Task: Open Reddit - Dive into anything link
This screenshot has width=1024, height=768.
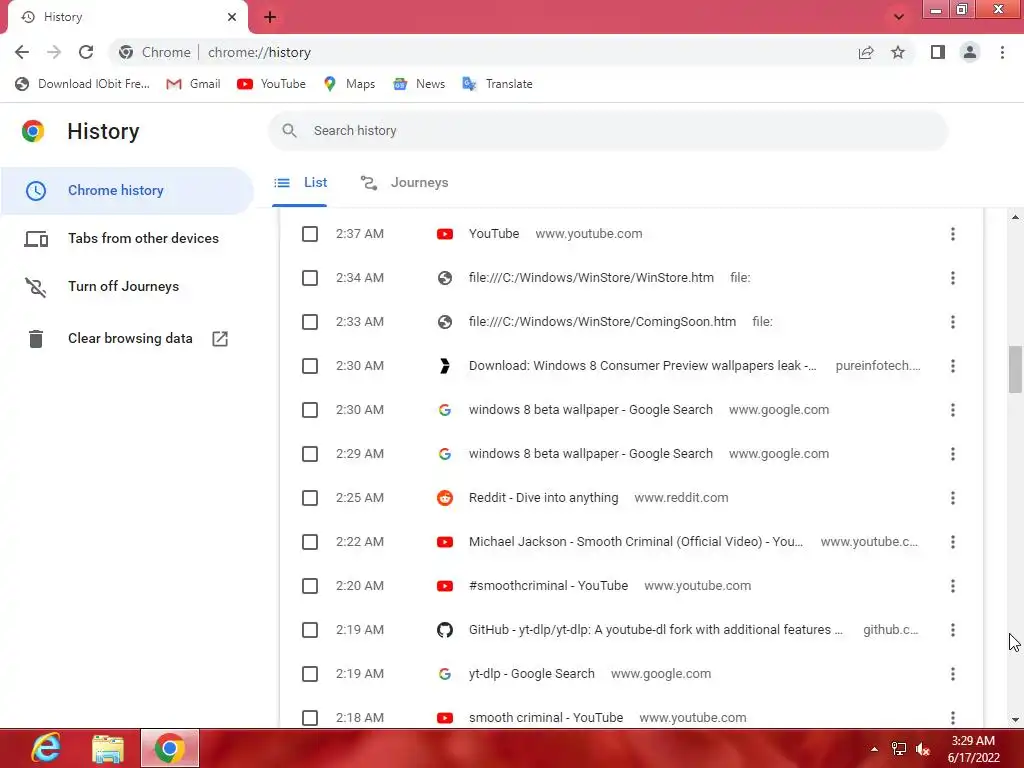Action: pos(543,498)
